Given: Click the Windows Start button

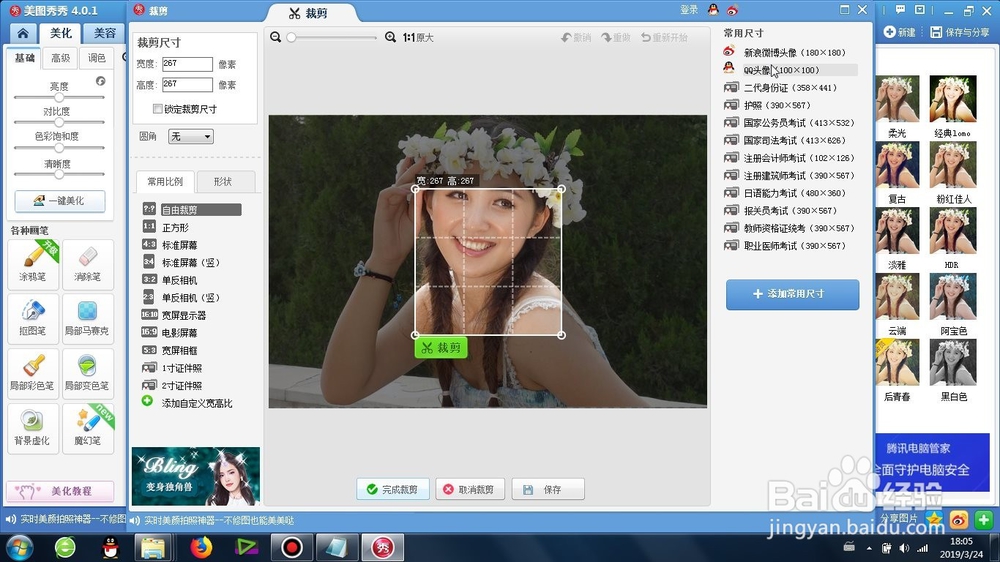Looking at the screenshot, I should (x=19, y=547).
